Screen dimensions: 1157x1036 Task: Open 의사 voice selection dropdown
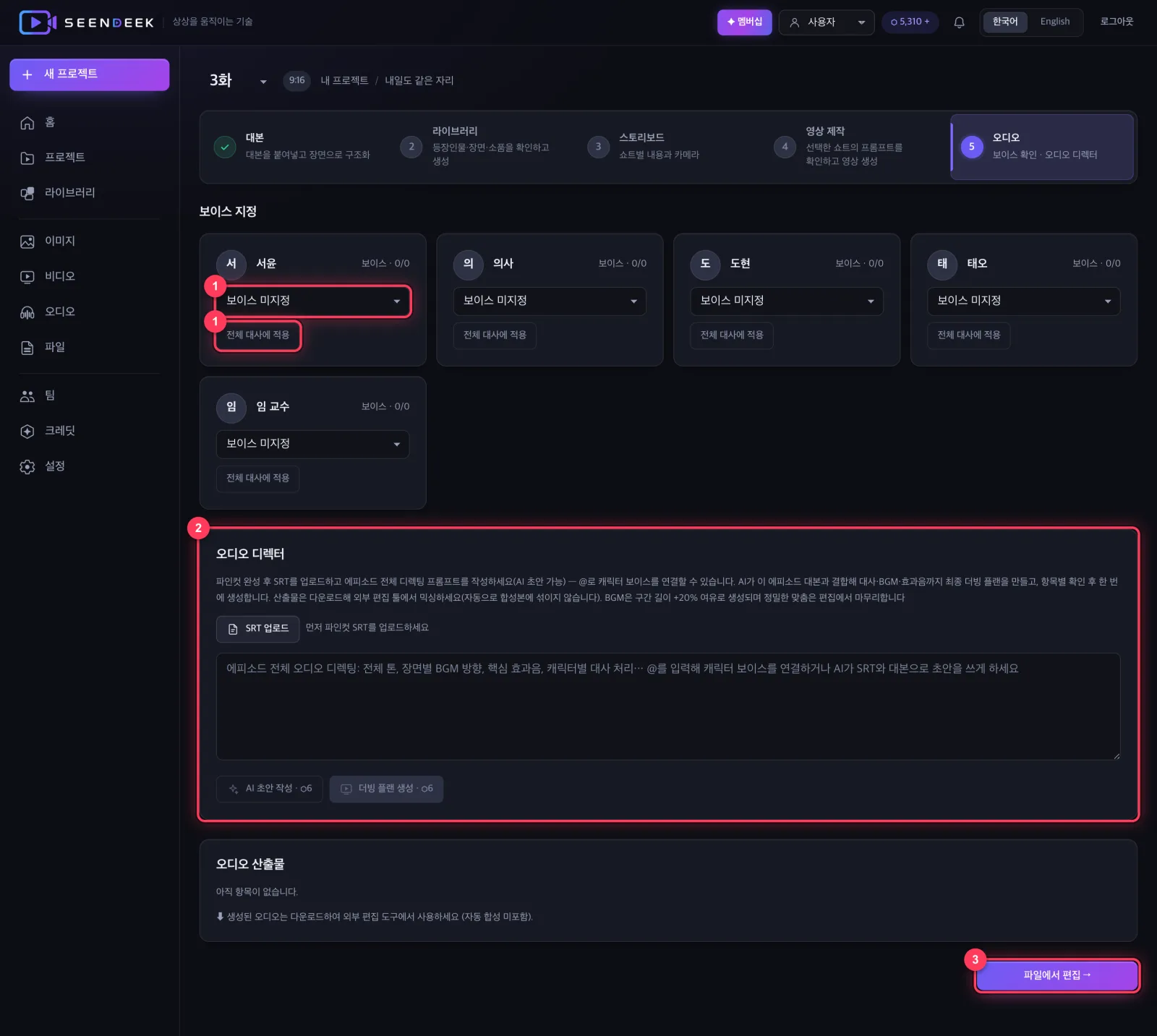click(x=550, y=301)
